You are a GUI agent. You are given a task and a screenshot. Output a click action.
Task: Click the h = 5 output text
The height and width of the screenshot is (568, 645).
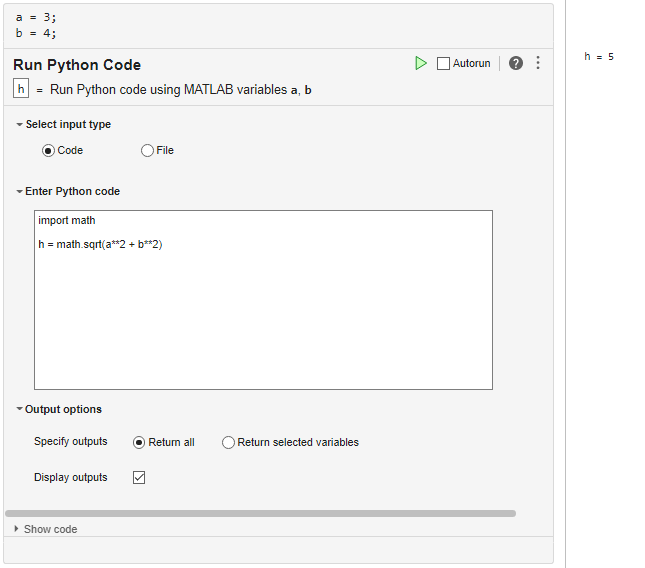599,56
